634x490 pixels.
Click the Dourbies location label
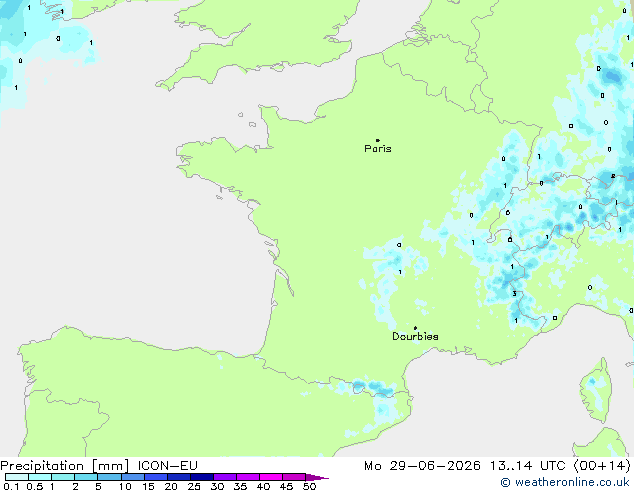415,336
